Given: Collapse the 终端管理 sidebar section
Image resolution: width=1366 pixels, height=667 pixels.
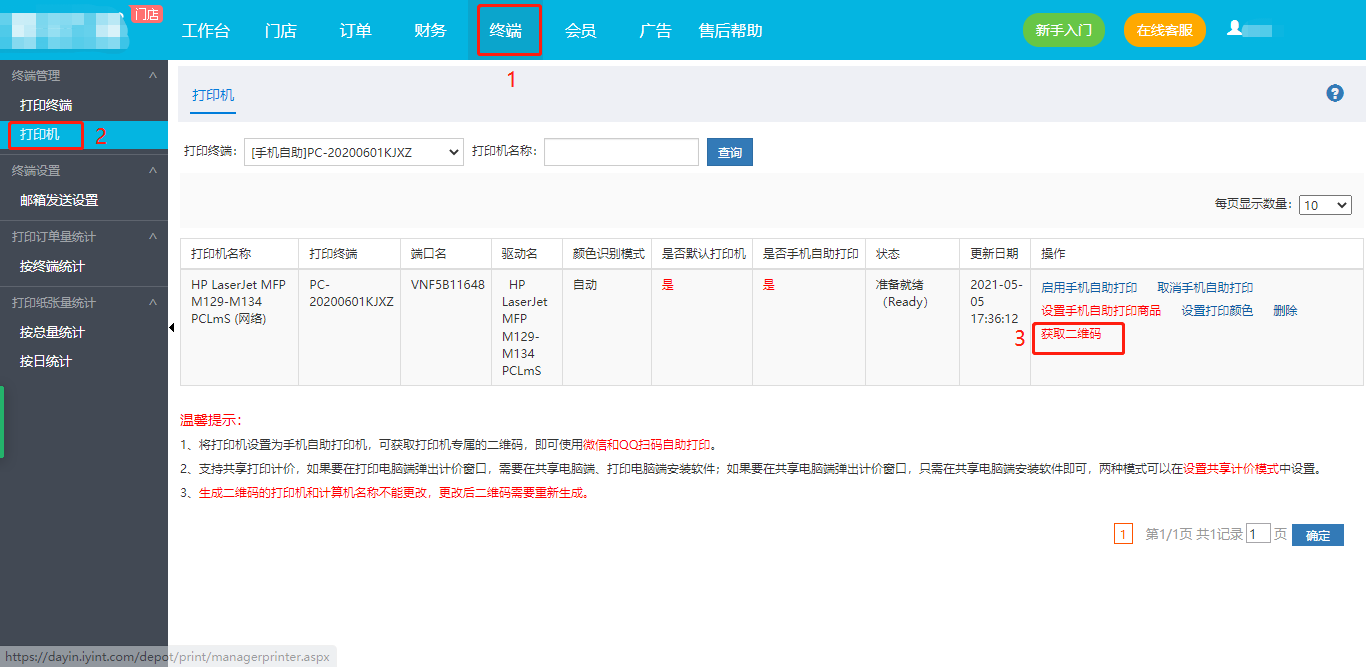Looking at the screenshot, I should click(x=152, y=76).
